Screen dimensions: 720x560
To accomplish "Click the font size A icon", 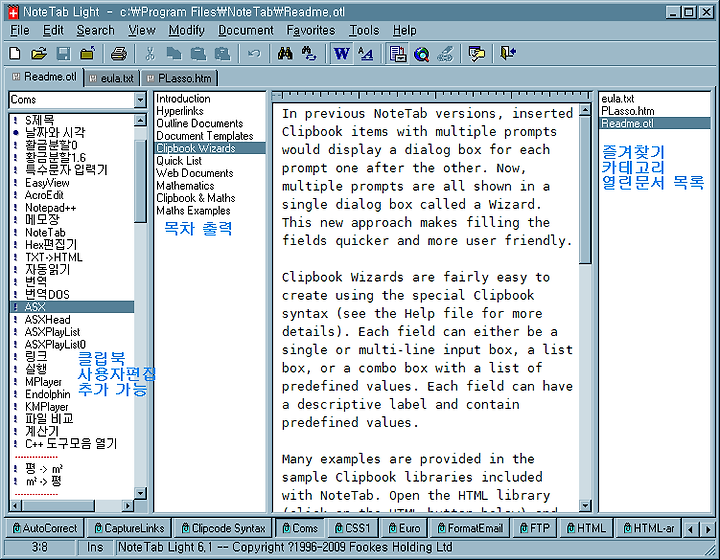I will click(366, 54).
